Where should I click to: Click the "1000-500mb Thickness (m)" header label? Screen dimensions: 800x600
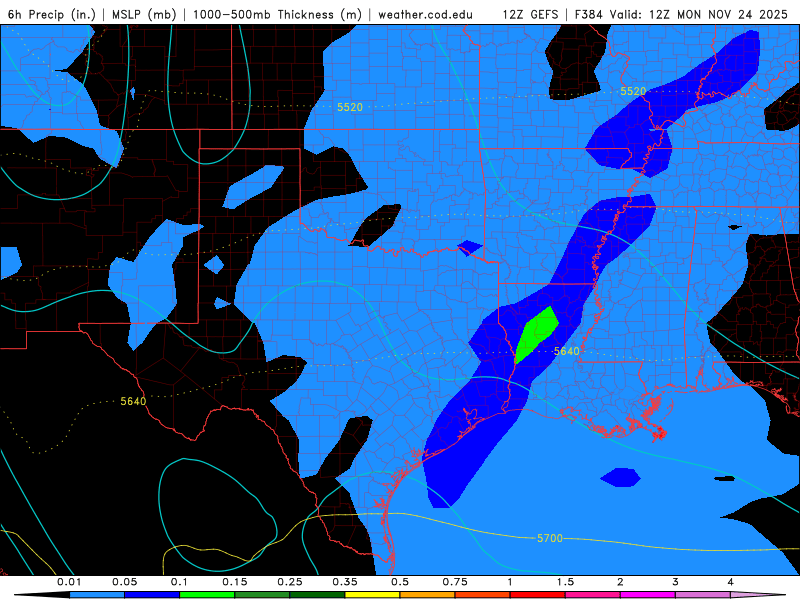(x=277, y=14)
